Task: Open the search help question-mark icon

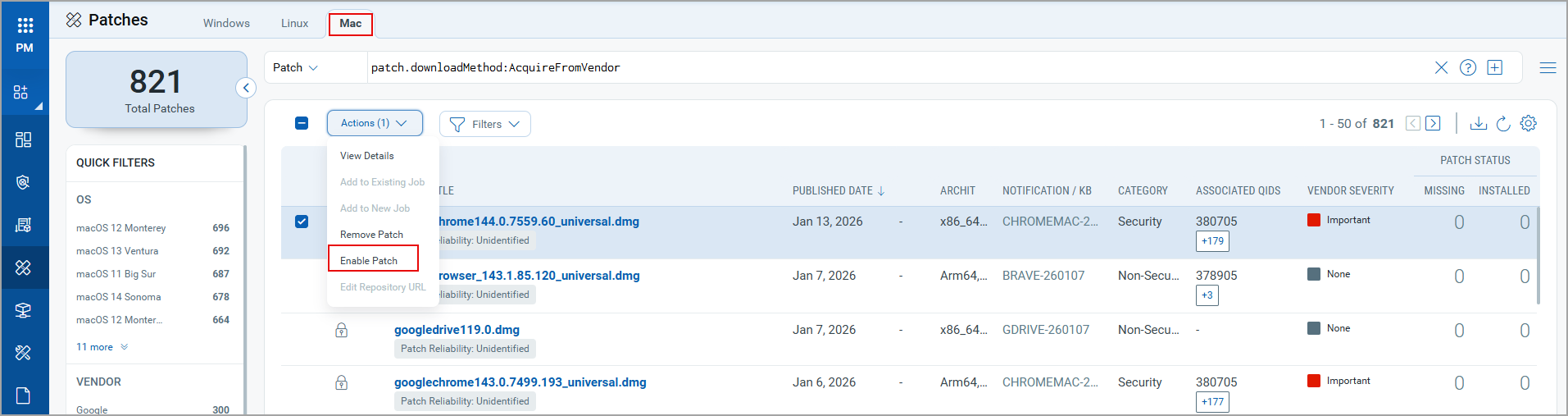Action: [1468, 67]
